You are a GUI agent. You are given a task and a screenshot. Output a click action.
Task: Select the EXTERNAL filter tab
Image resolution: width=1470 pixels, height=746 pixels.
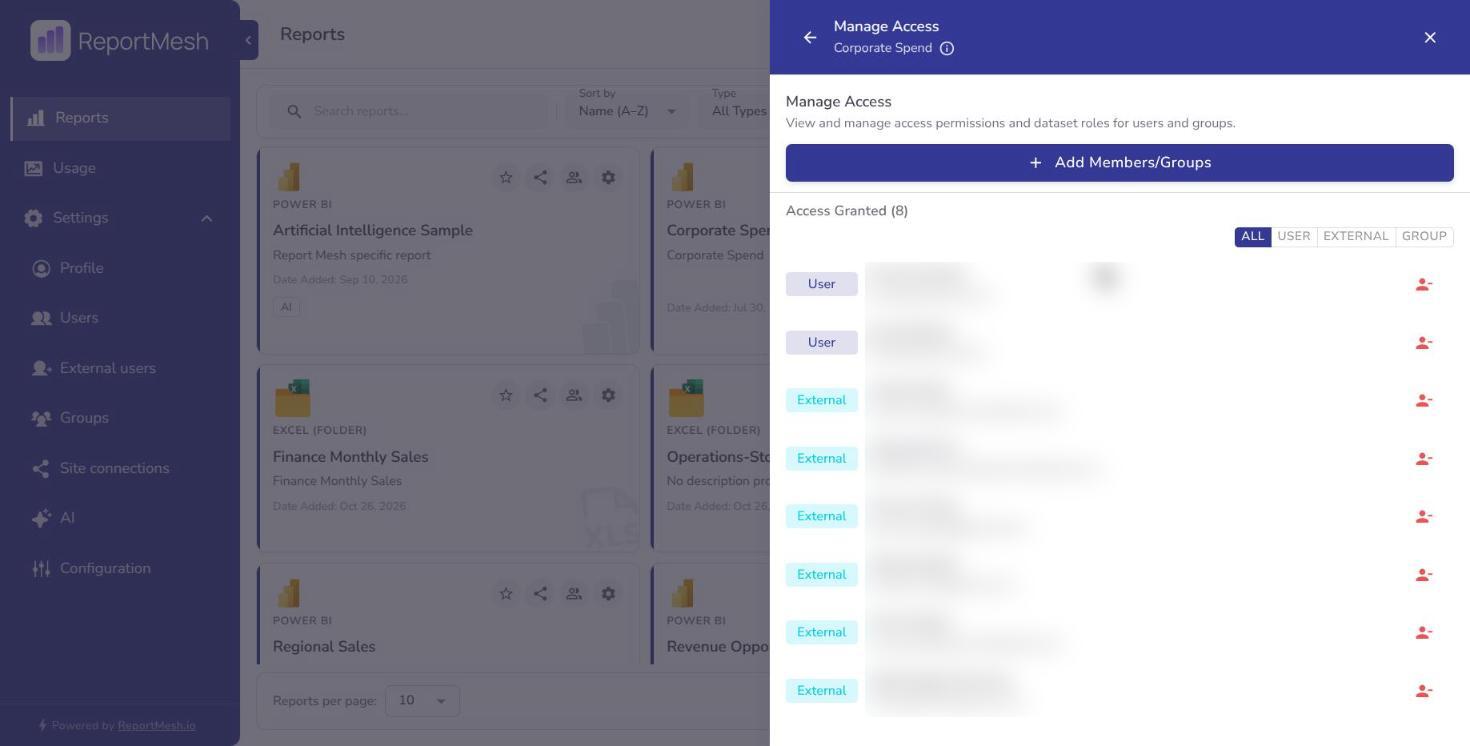coord(1355,236)
